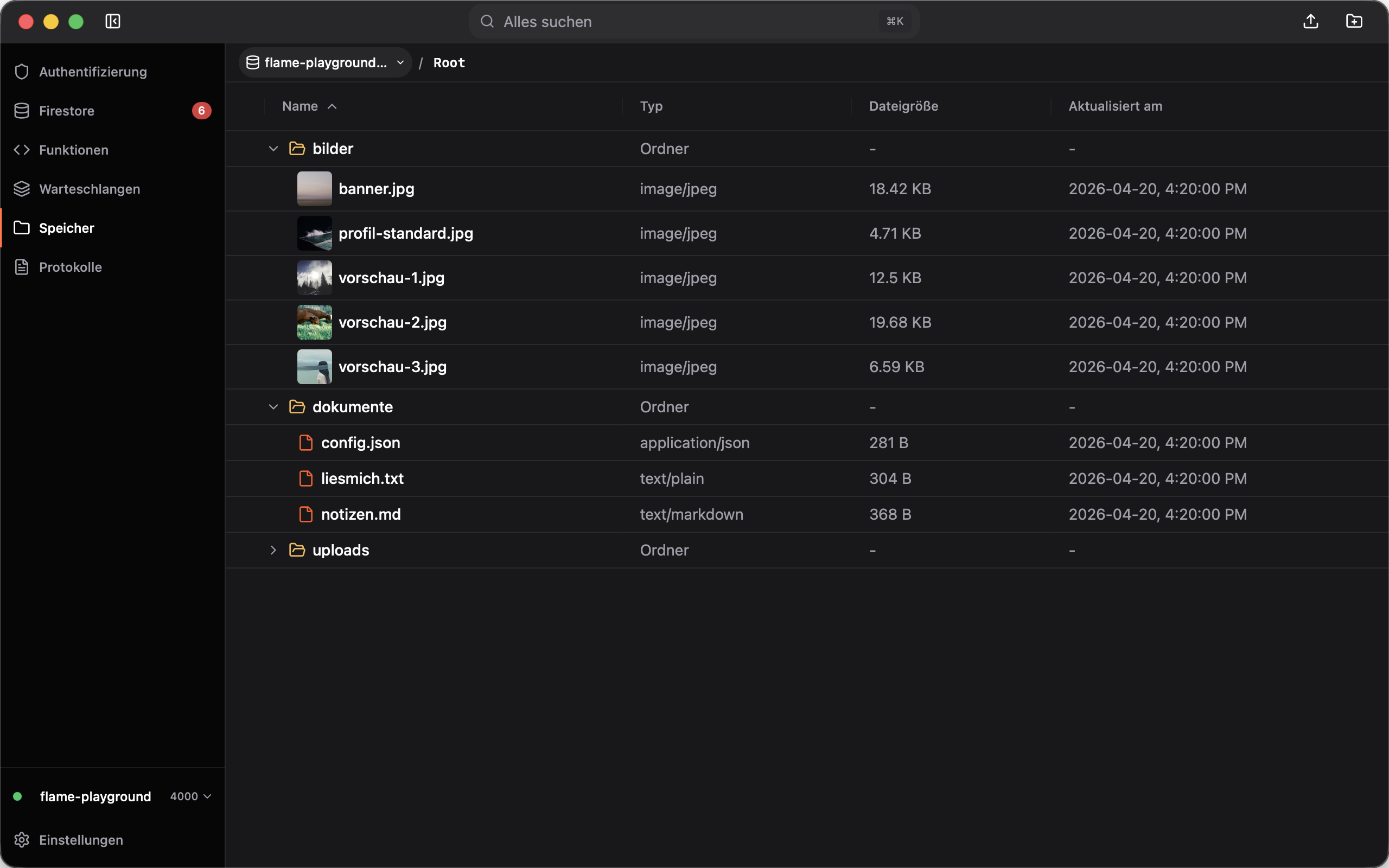The image size is (1389, 868).
Task: Toggle the sidebar panel icon
Action: [112, 21]
